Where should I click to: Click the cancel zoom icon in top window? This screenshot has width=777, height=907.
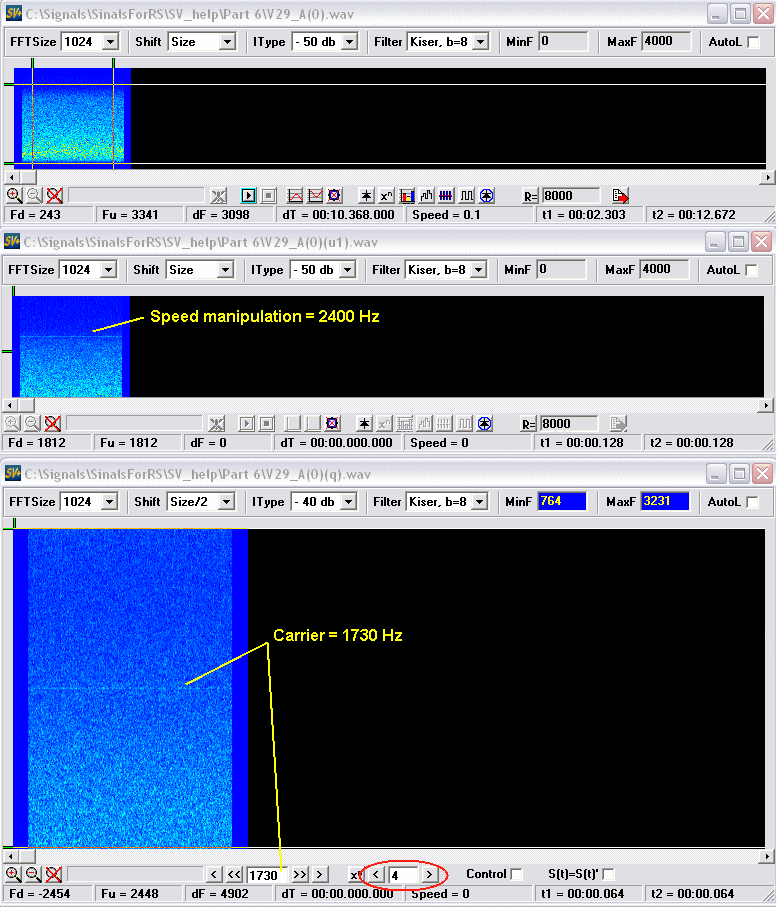coord(54,196)
